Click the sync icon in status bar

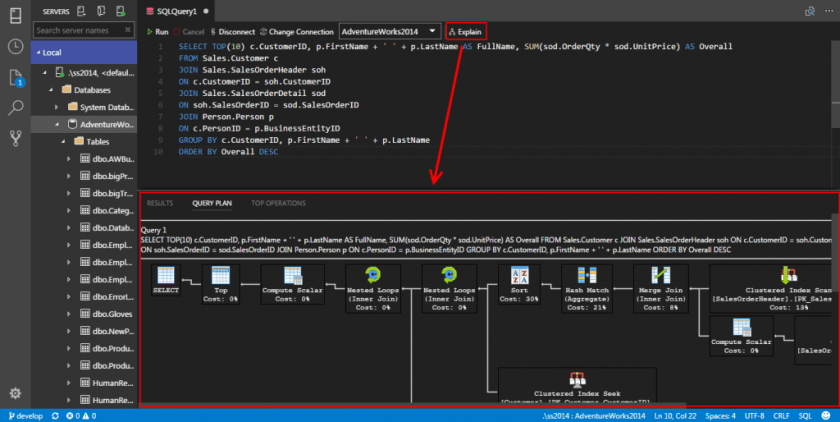click(55, 416)
